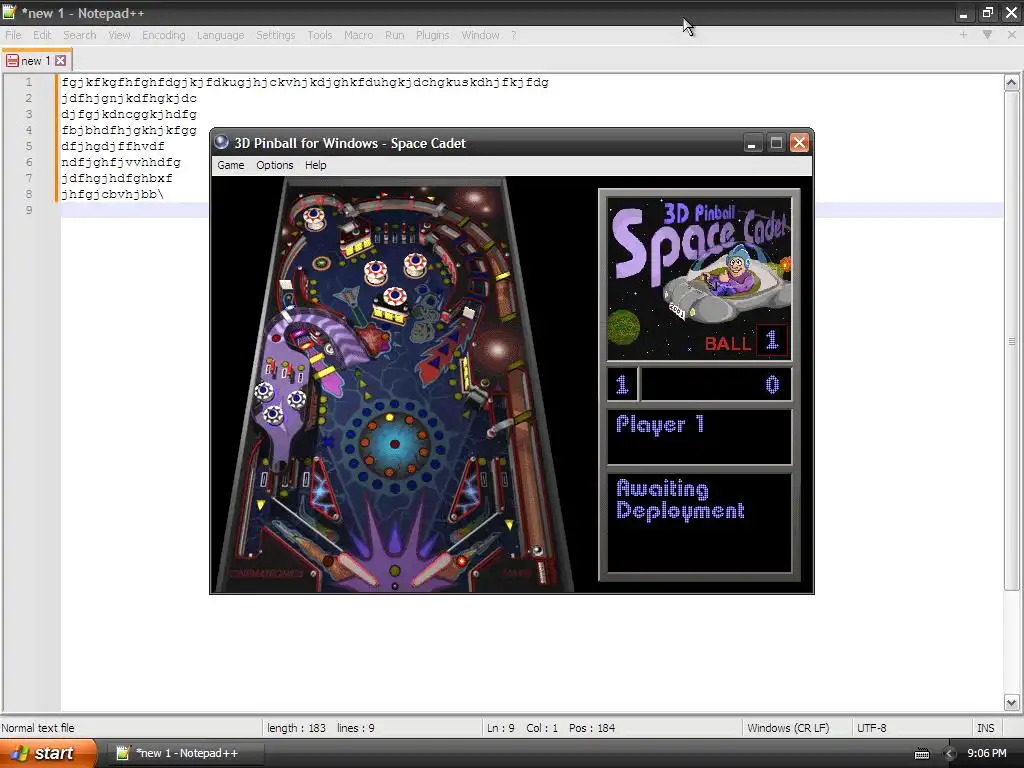The height and width of the screenshot is (768, 1024).
Task: Click the text 'djfgjkdncggkjhdfg' on line 3
Action: click(x=129, y=114)
